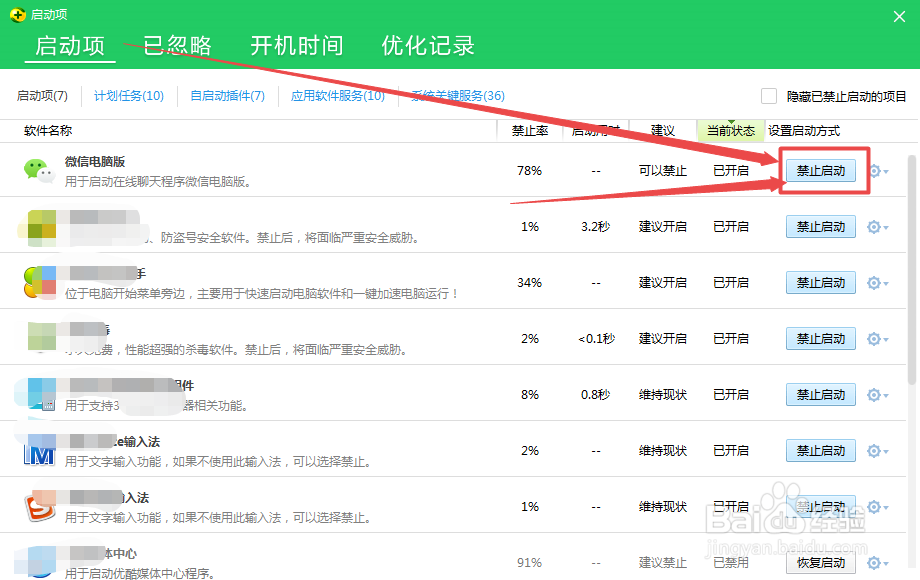Switch to the 已忽略 tab
920x580 pixels.
click(x=176, y=45)
